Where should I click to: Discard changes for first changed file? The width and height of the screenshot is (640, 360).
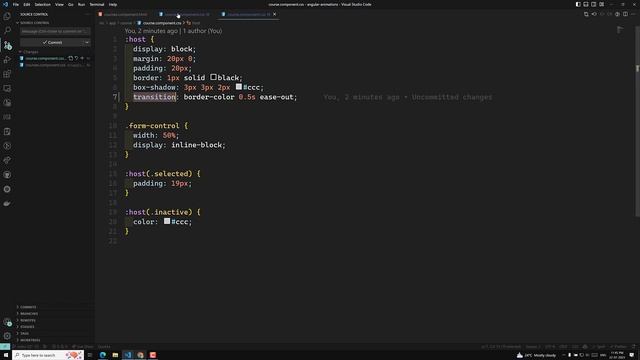76,58
